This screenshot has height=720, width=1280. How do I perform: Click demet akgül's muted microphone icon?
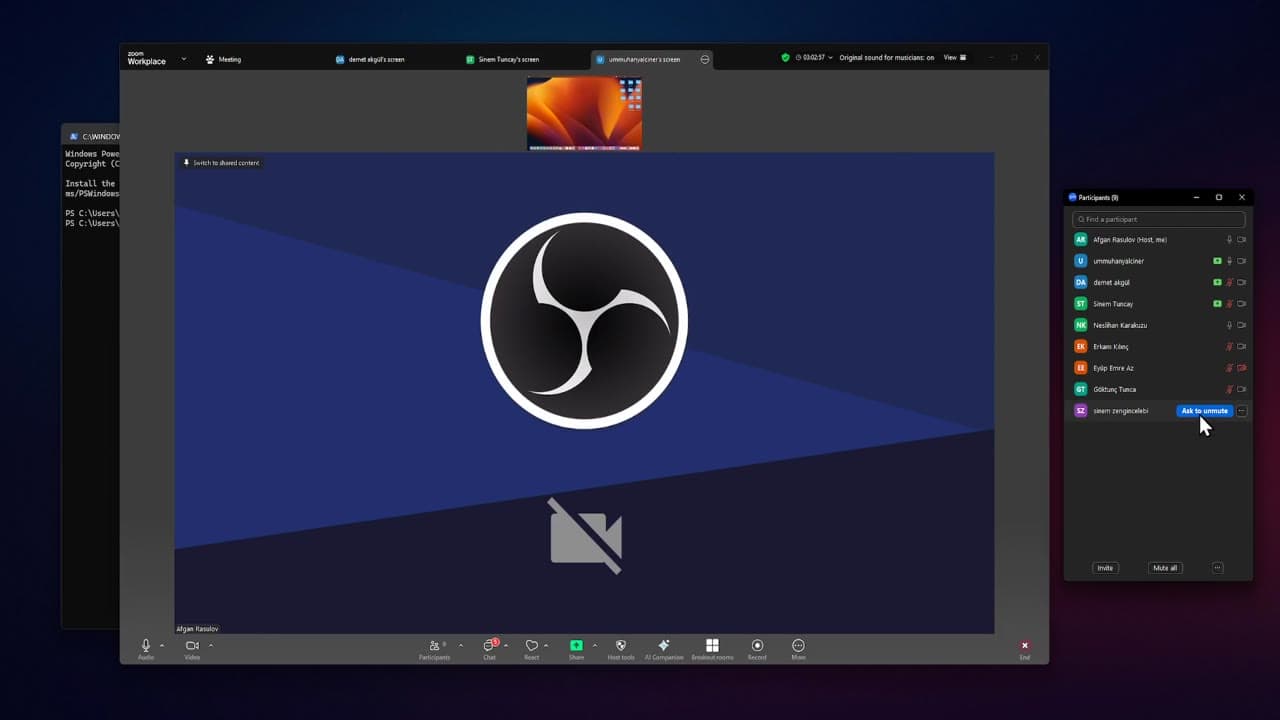1230,283
